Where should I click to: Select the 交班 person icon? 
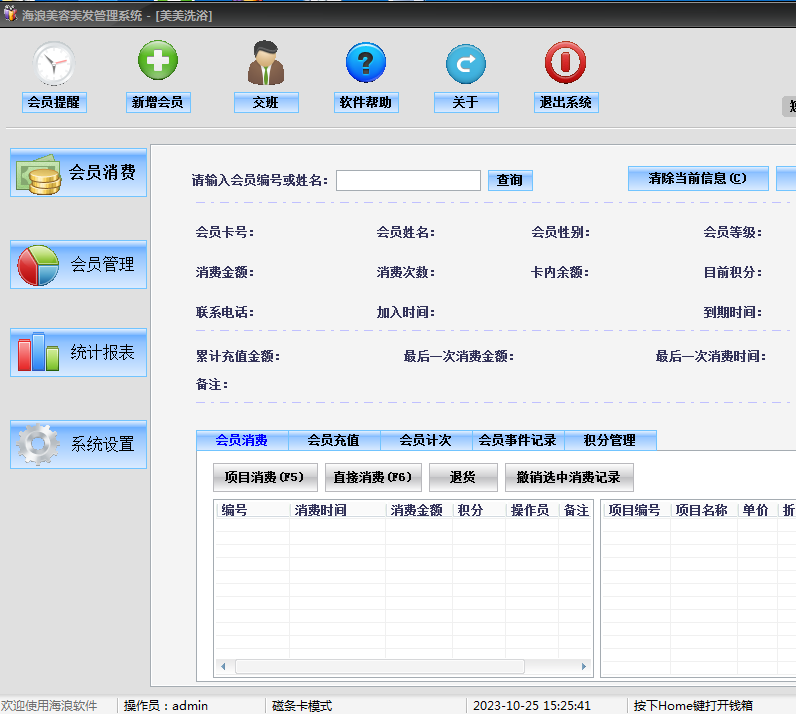point(266,62)
